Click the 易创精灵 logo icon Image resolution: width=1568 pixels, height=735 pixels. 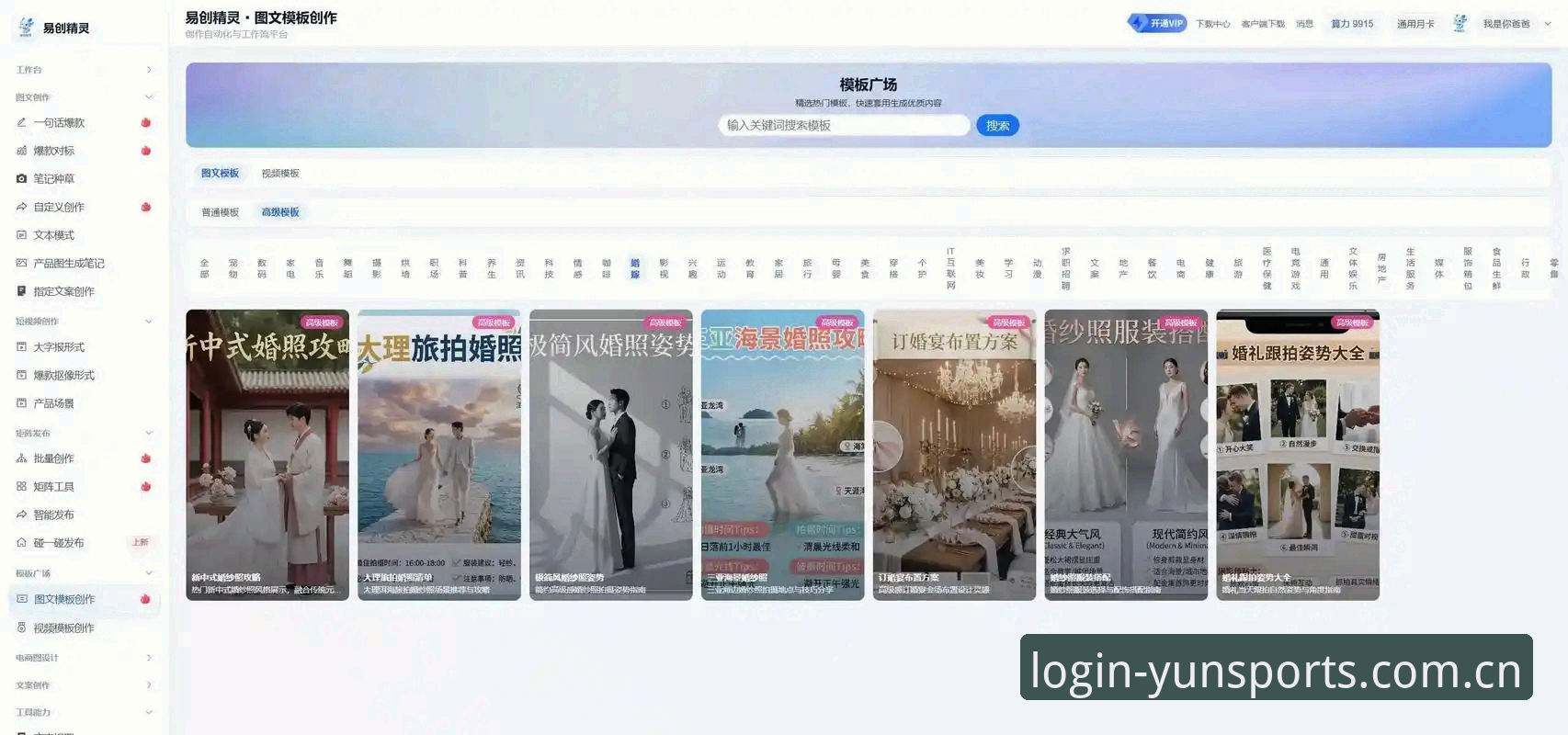click(26, 28)
